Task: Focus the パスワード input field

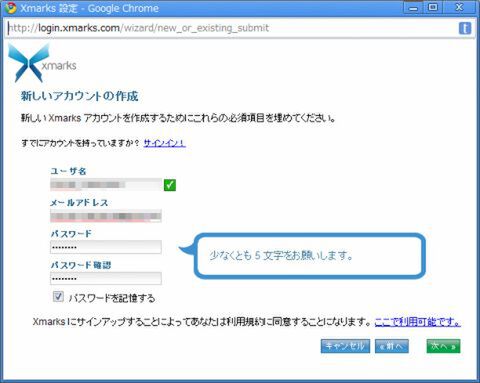Action: (x=106, y=247)
